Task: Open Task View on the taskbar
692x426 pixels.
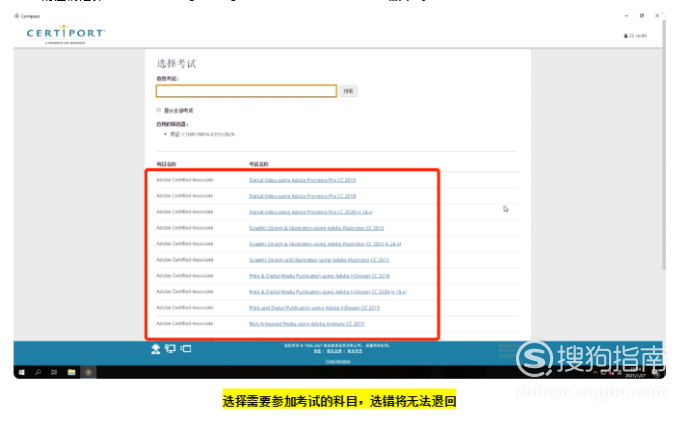Action: point(54,373)
